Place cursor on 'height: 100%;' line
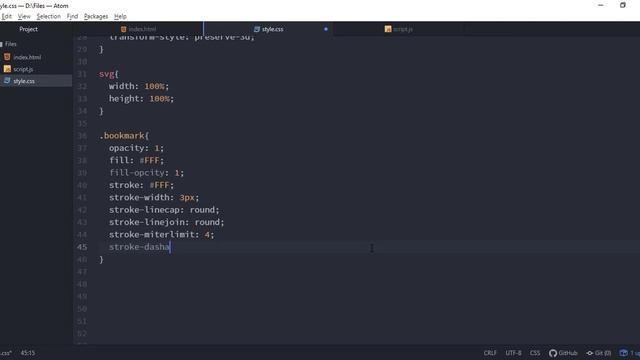Image resolution: width=640 pixels, height=360 pixels. (141, 99)
